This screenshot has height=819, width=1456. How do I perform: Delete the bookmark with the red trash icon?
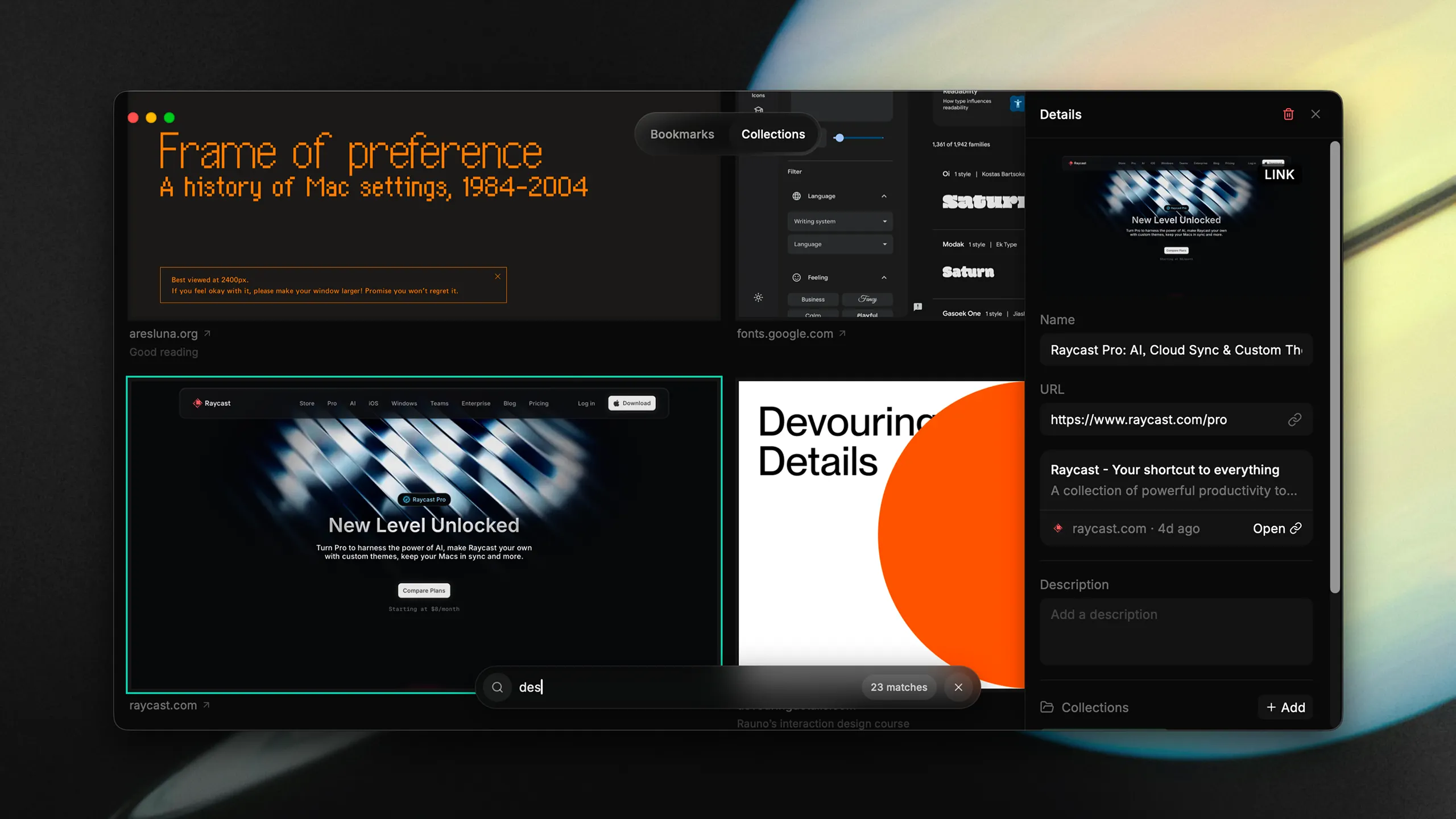coord(1288,114)
